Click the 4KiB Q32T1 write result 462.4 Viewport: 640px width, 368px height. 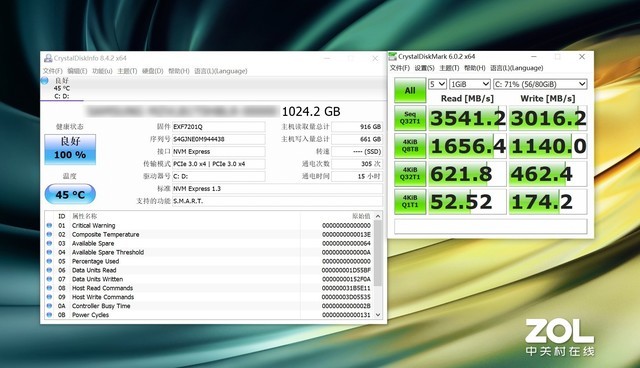tap(548, 174)
